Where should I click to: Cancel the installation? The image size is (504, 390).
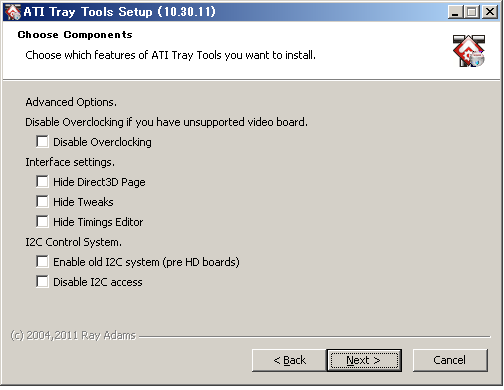pos(450,360)
